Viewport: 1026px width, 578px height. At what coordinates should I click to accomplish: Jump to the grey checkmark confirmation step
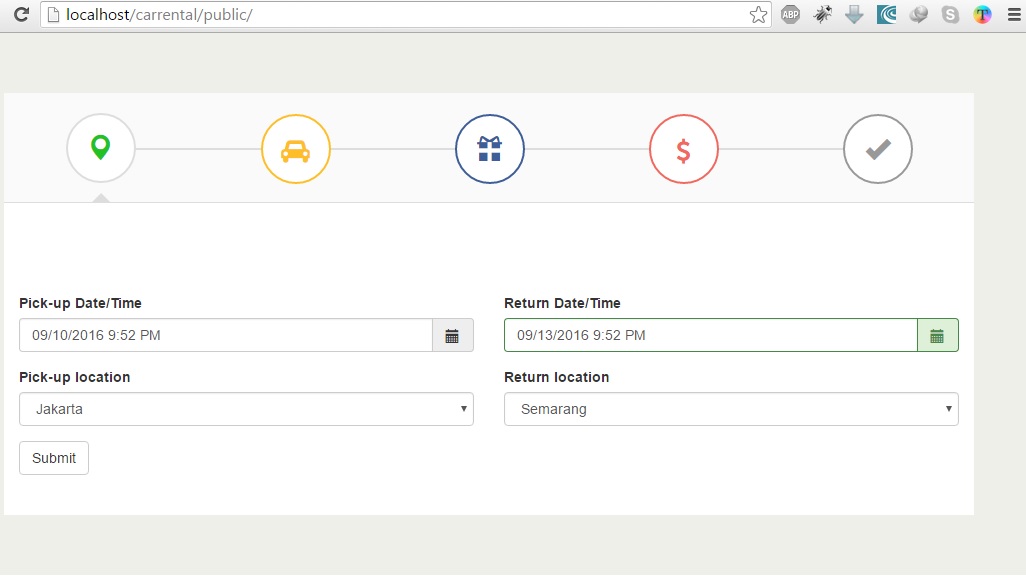pyautogui.click(x=877, y=149)
